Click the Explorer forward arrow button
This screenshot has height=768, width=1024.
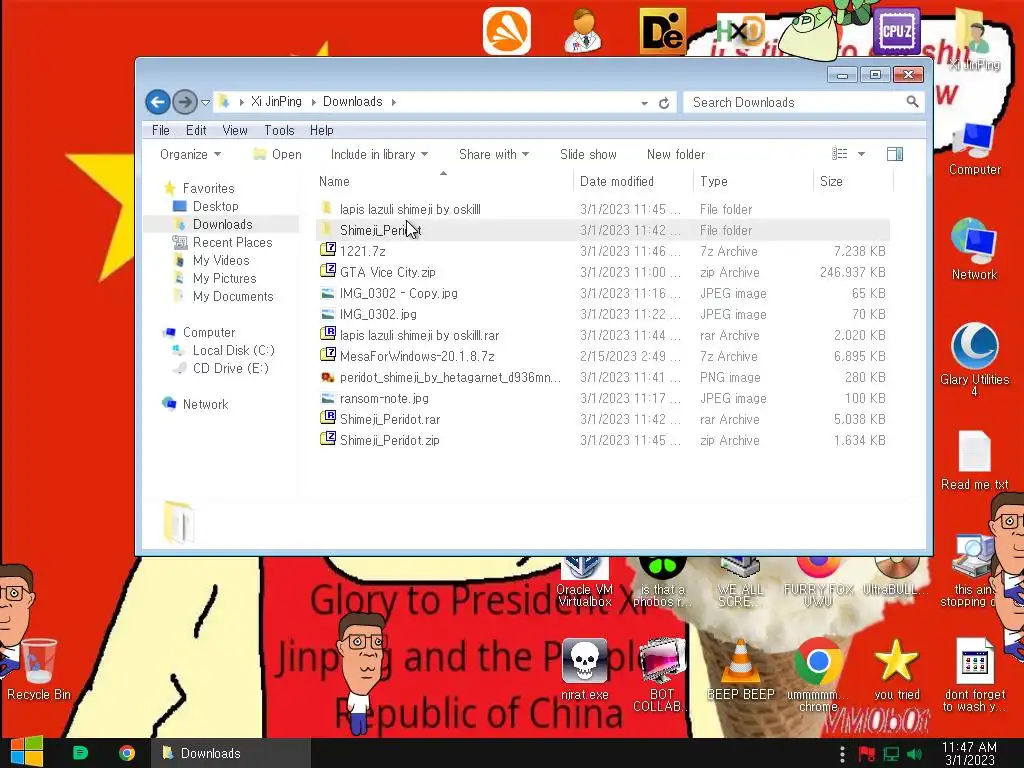click(x=185, y=102)
